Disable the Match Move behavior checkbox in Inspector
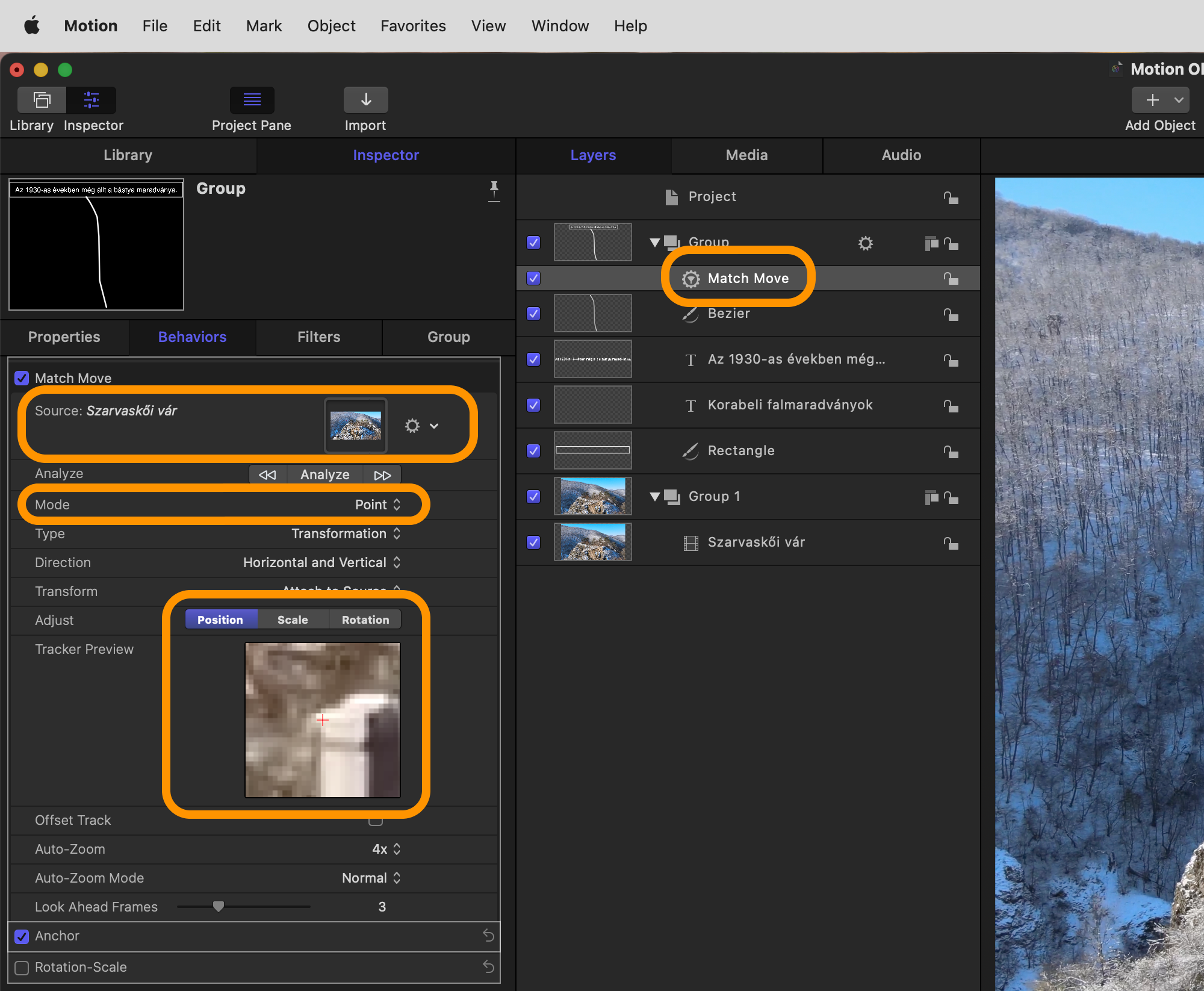This screenshot has width=1204, height=991. click(x=22, y=378)
